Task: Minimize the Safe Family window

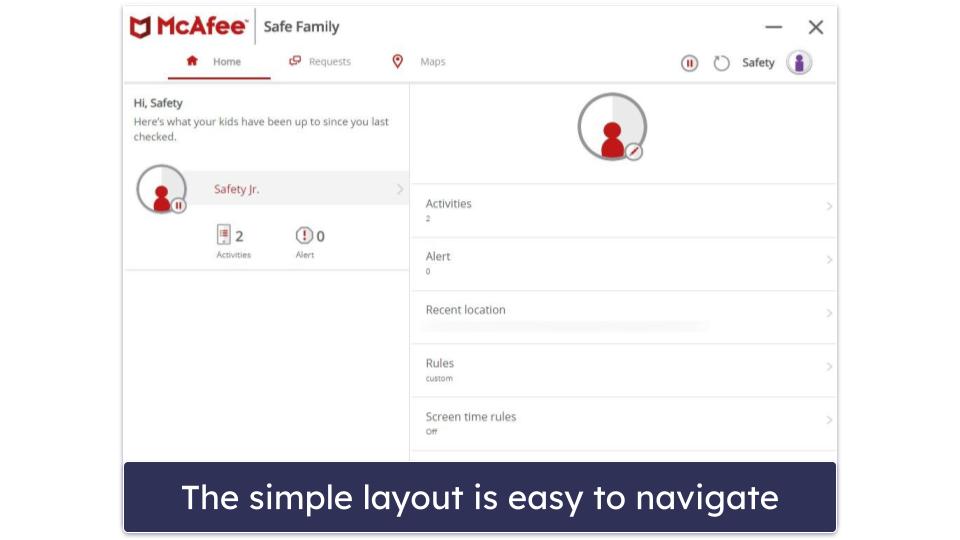Action: pos(774,27)
